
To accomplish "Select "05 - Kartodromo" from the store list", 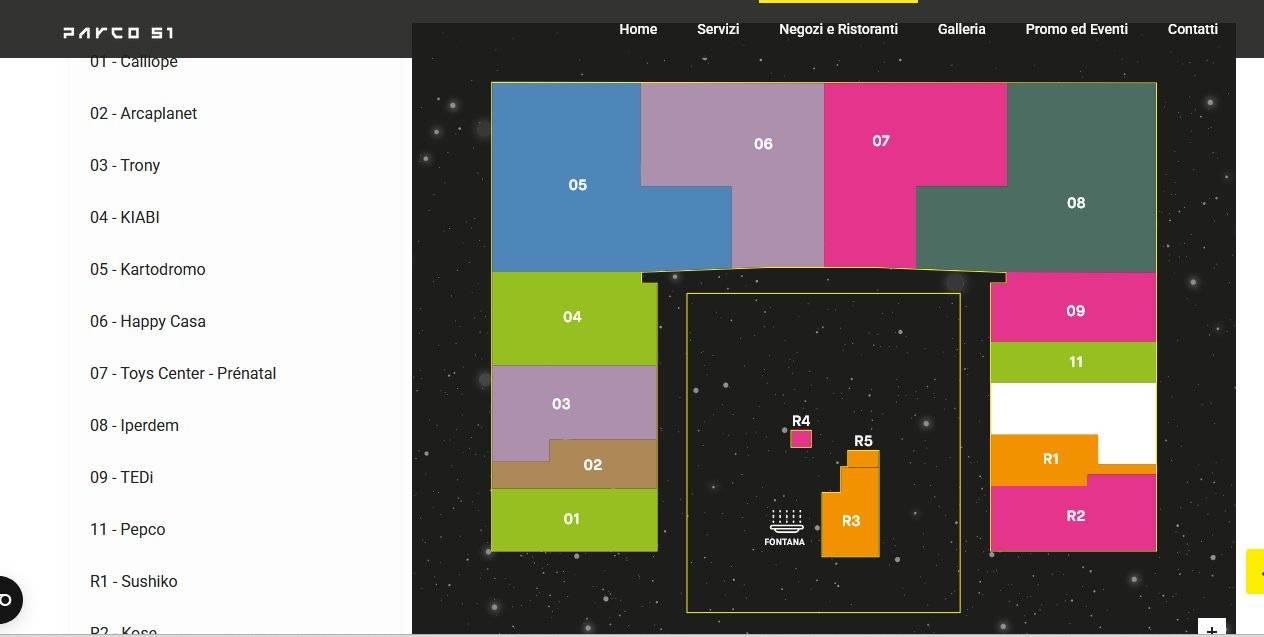I will click(148, 269).
